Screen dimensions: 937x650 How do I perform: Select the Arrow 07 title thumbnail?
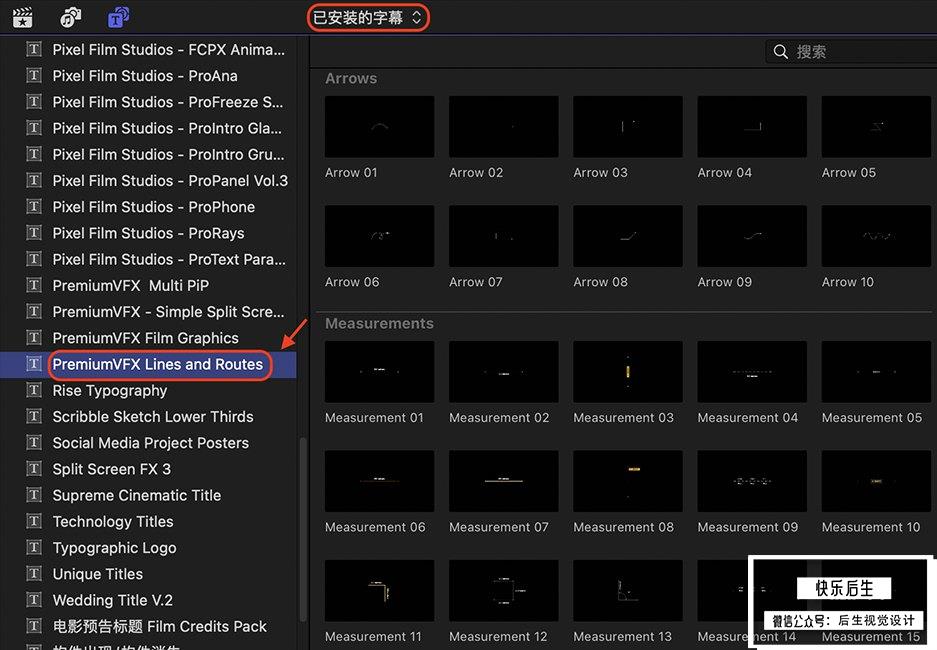point(504,236)
